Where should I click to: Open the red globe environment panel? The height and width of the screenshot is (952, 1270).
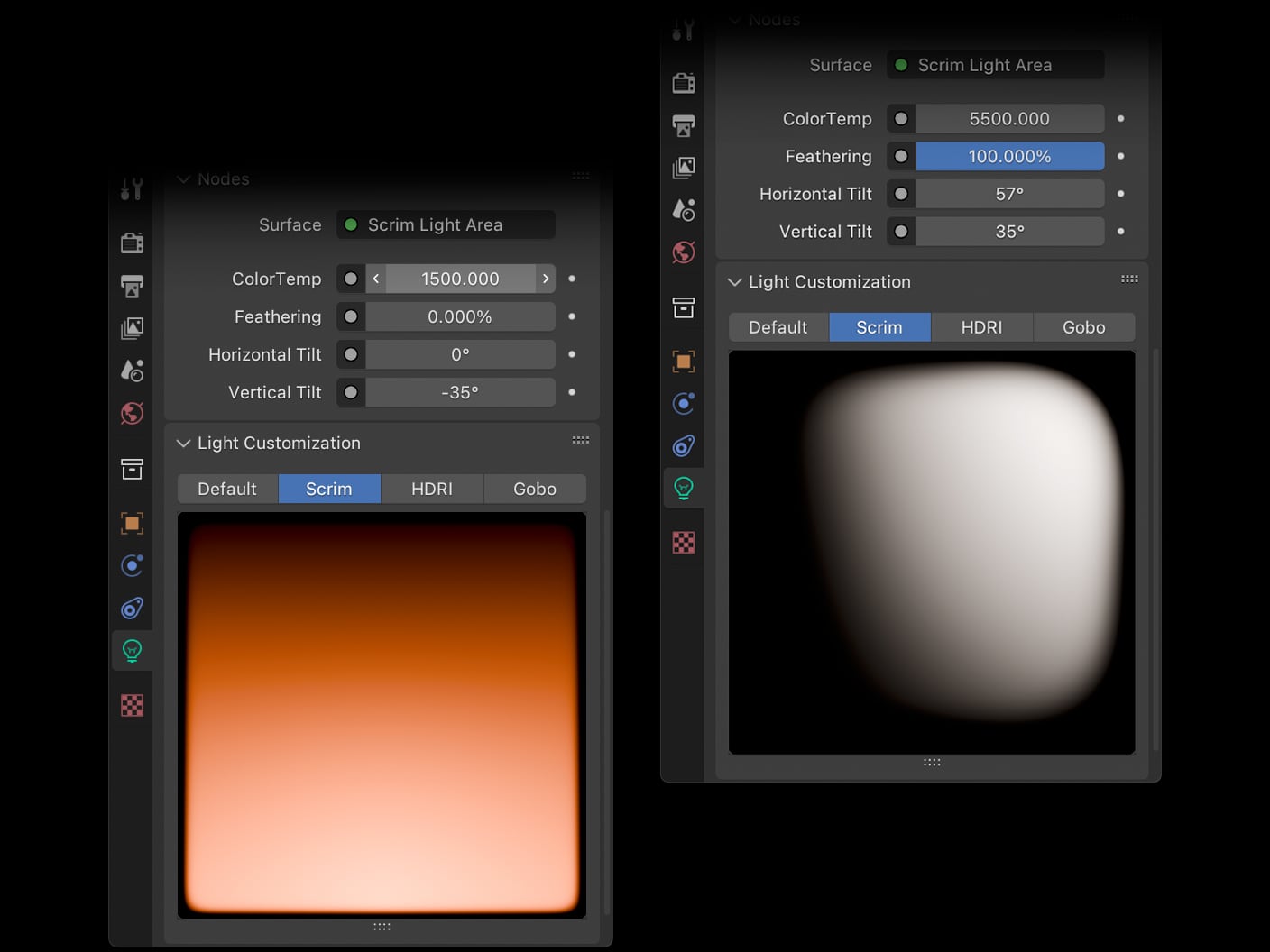tap(133, 414)
